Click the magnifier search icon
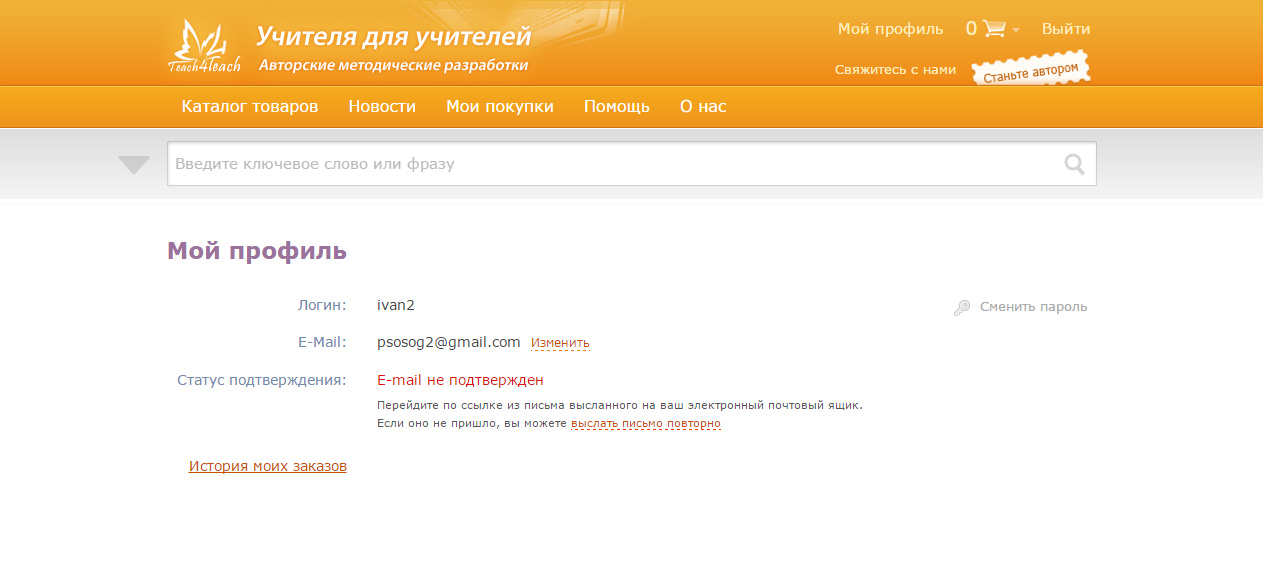This screenshot has height=580, width=1263. (1075, 164)
